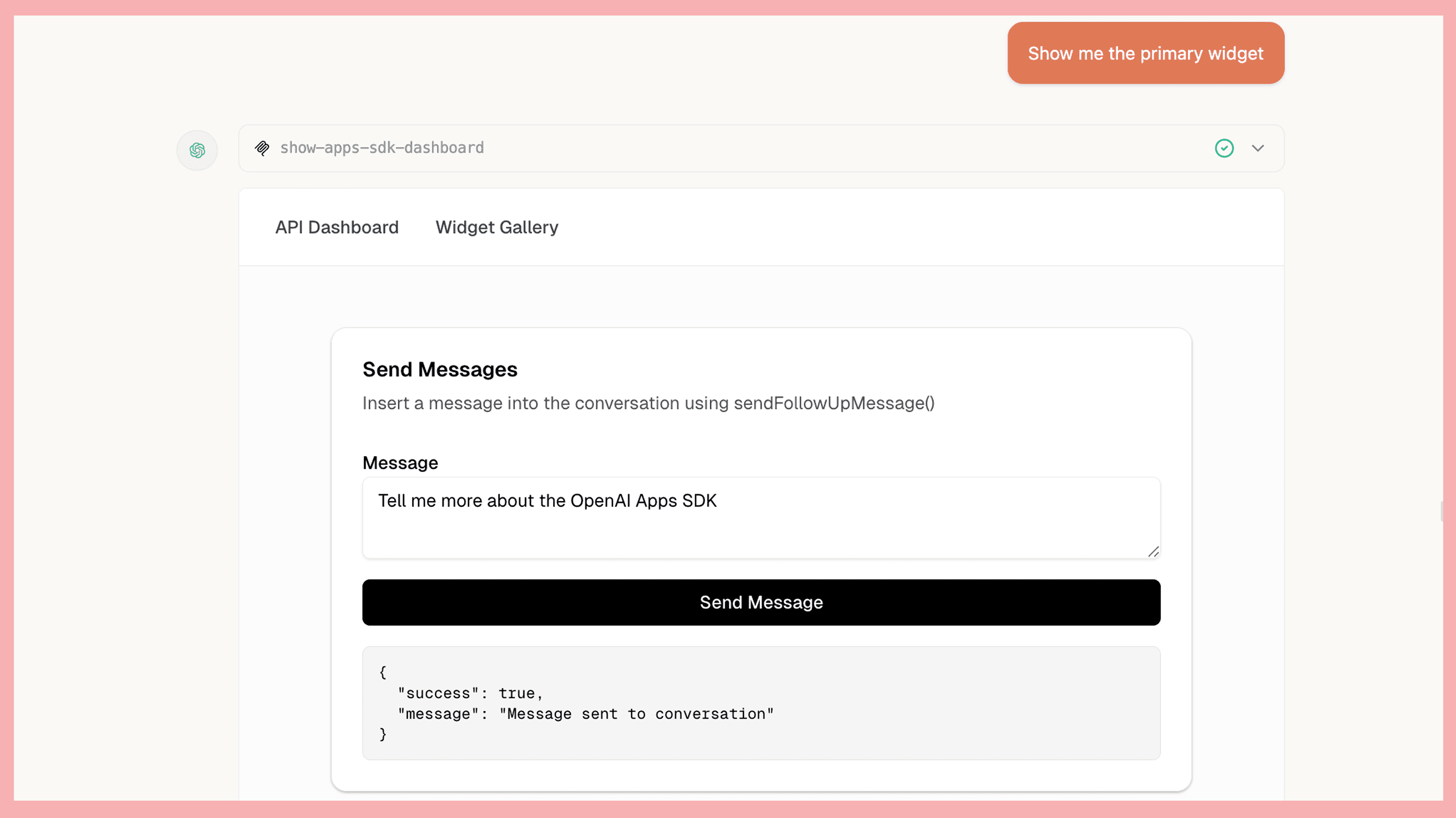Click the collapsed tool call header bar
Screen dimensions: 1456x818
[x=760, y=148]
